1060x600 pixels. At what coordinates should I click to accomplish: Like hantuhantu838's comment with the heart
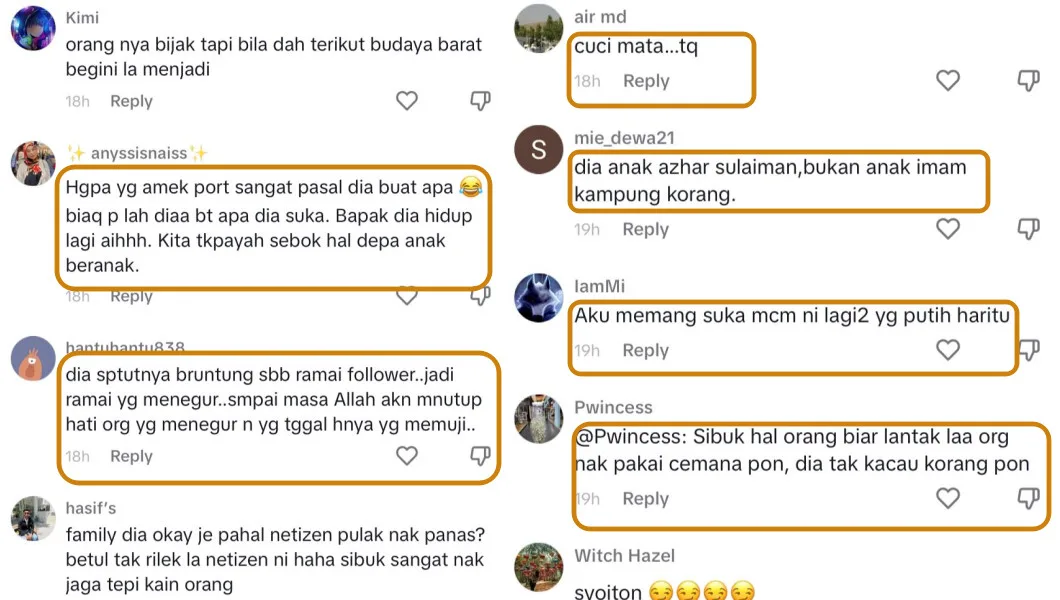pos(406,456)
